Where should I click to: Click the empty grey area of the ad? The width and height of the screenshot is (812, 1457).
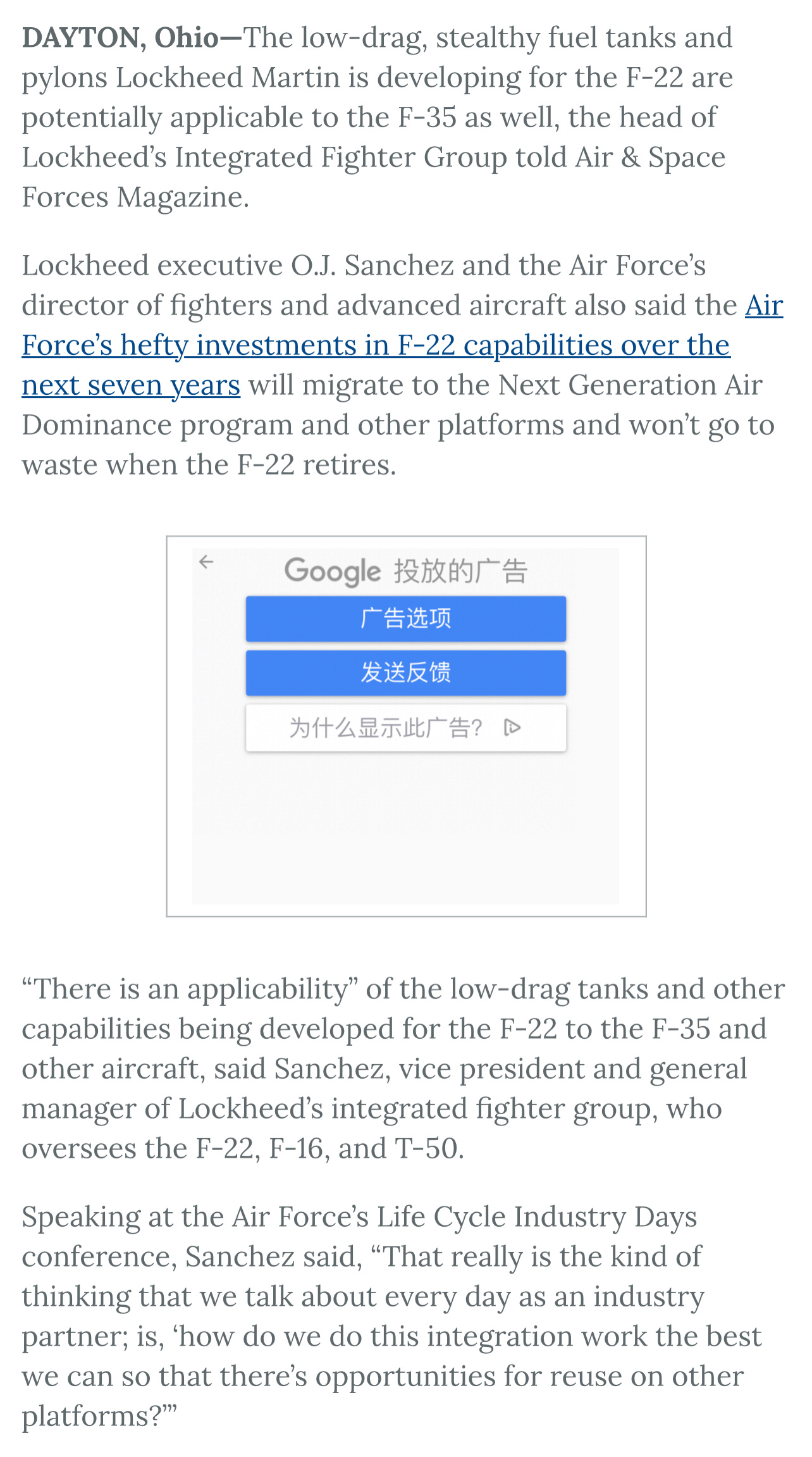[x=406, y=829]
